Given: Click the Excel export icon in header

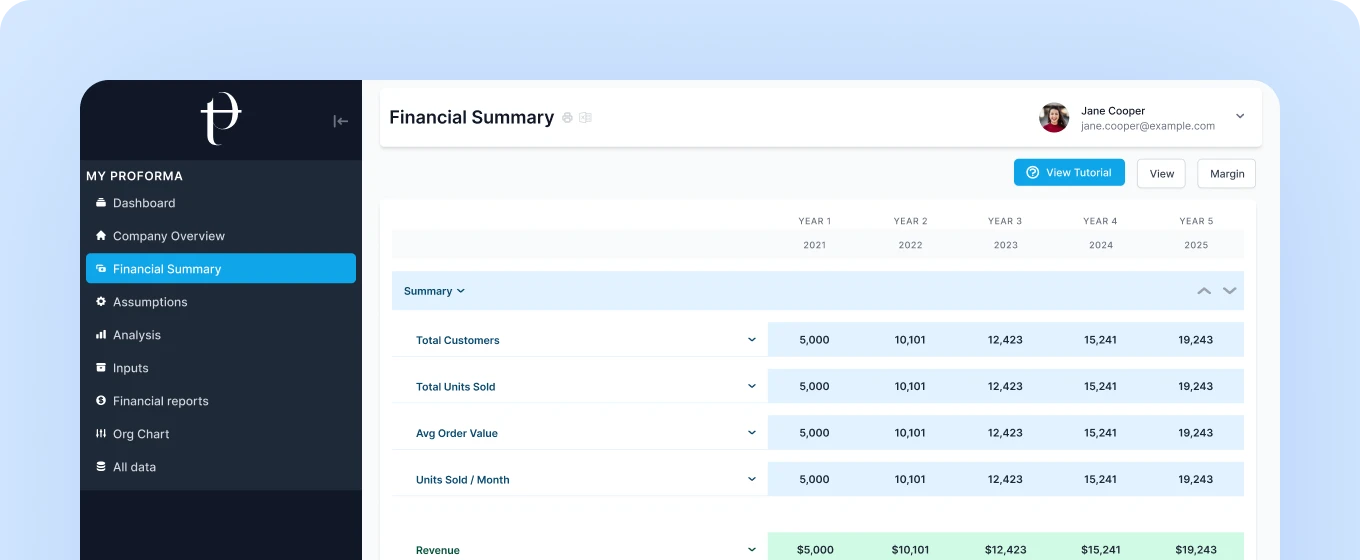Looking at the screenshot, I should [586, 118].
